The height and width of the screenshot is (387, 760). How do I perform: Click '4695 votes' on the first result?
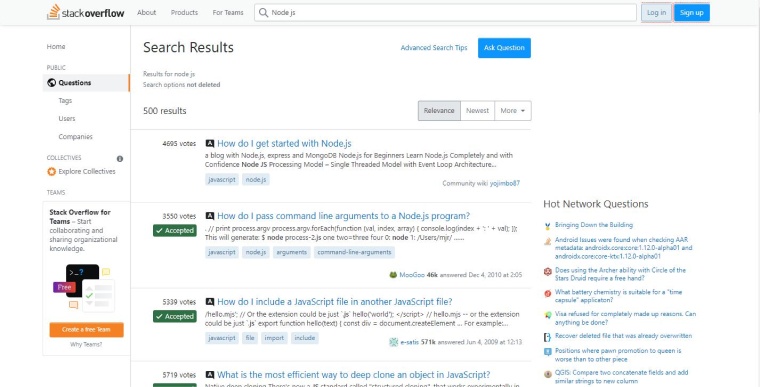179,144
